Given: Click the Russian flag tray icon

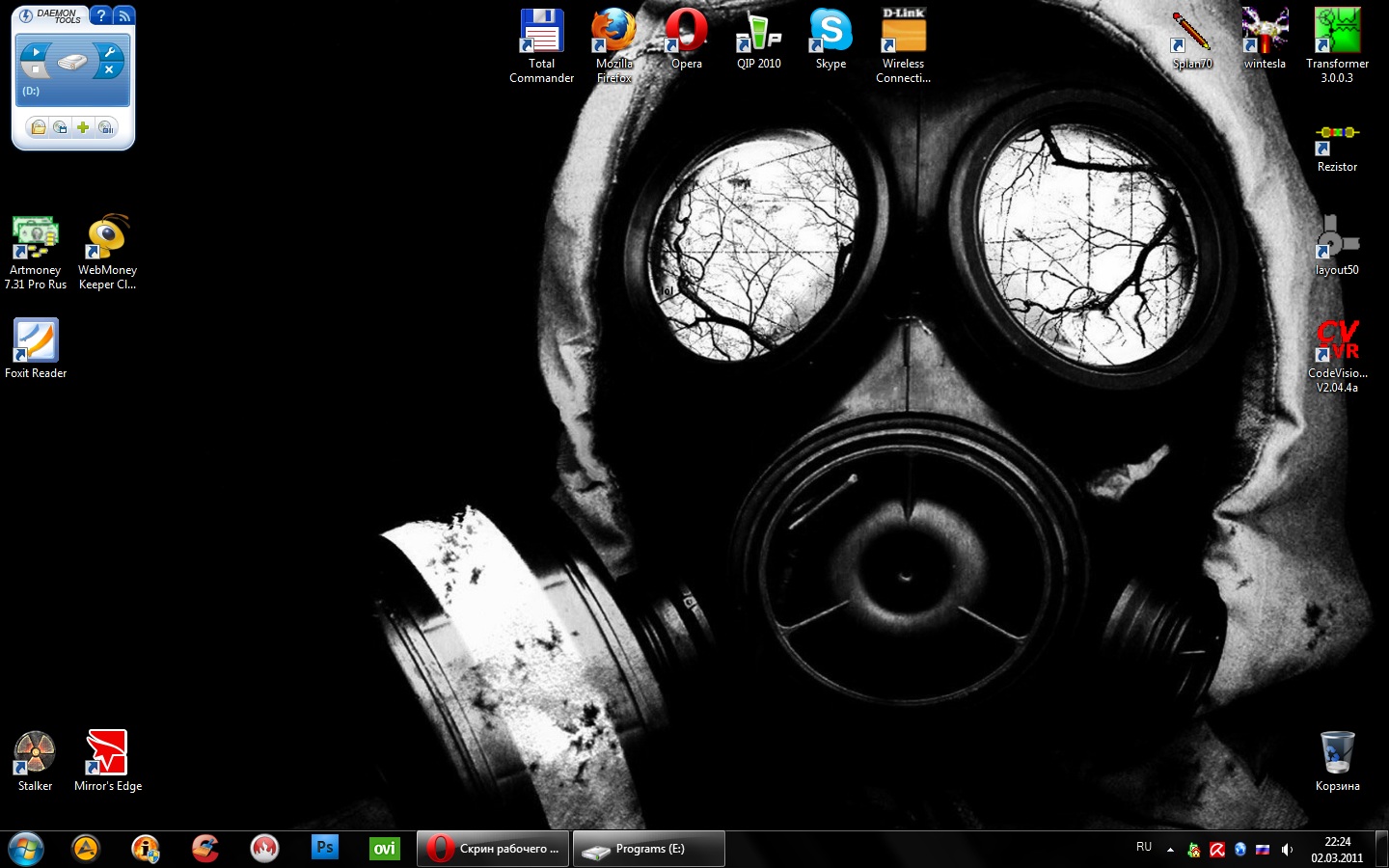Looking at the screenshot, I should [1263, 850].
